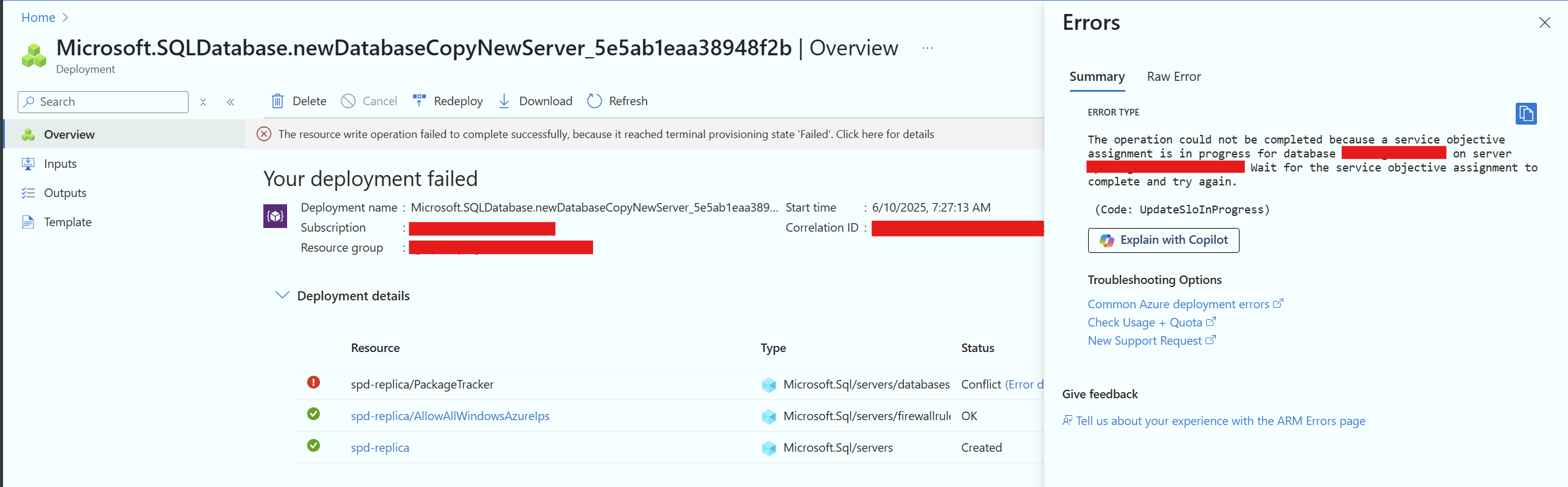The height and width of the screenshot is (487, 1568).
Task: Select Overview in the left menu
Action: pyautogui.click(x=125, y=134)
